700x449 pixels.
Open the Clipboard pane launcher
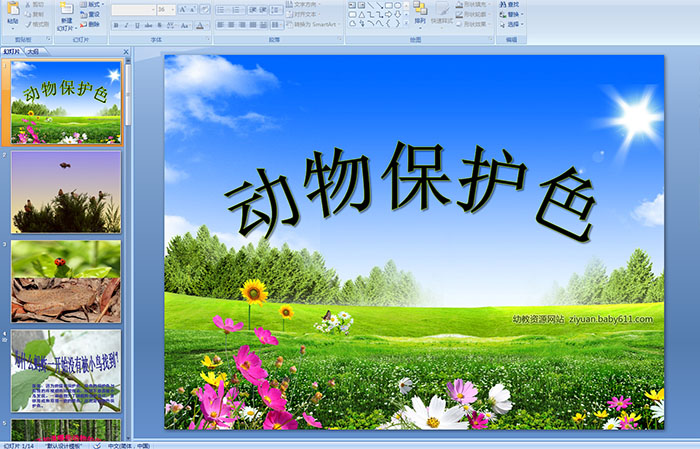(x=49, y=39)
